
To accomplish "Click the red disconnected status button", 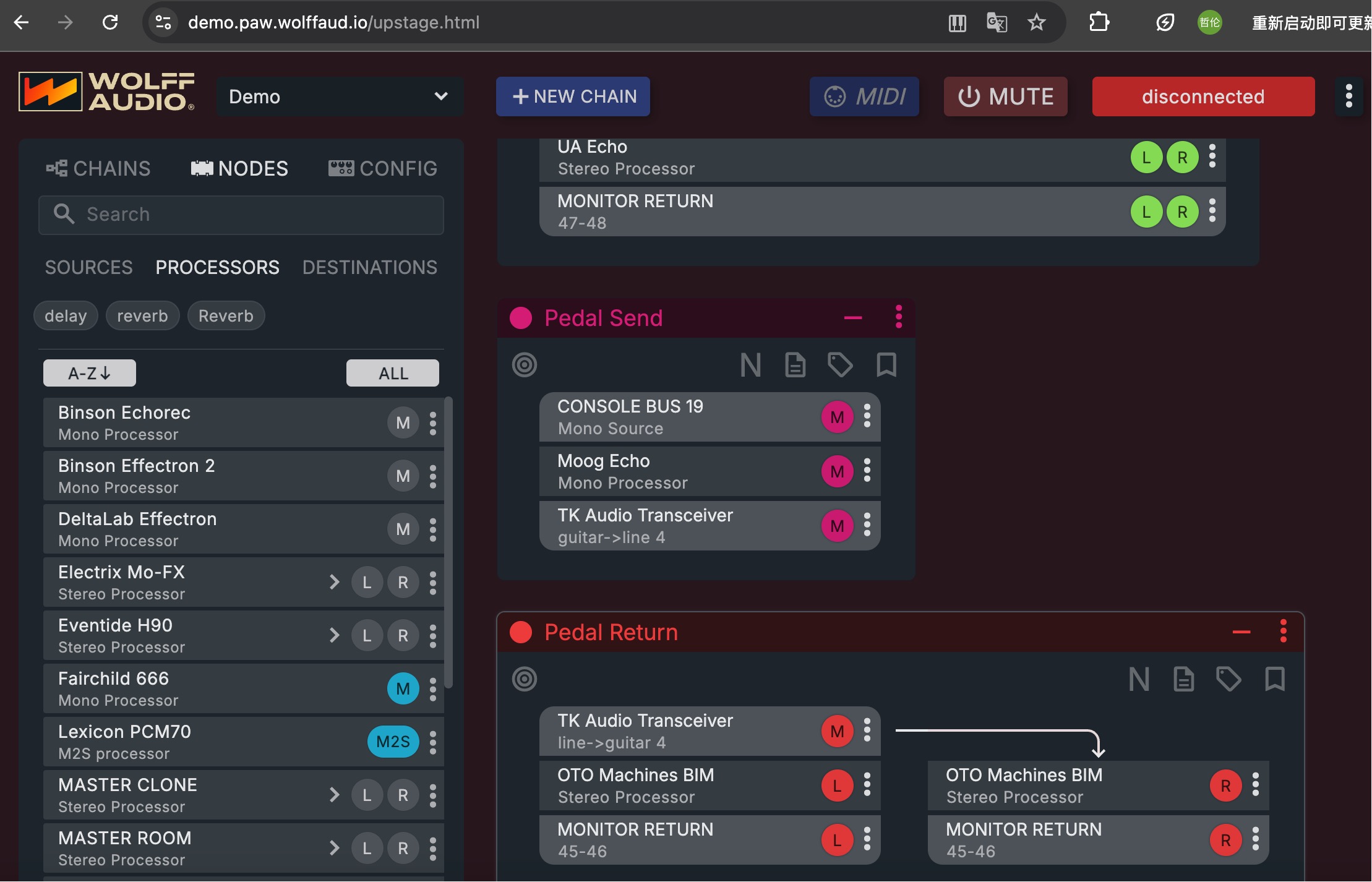I will (1203, 96).
